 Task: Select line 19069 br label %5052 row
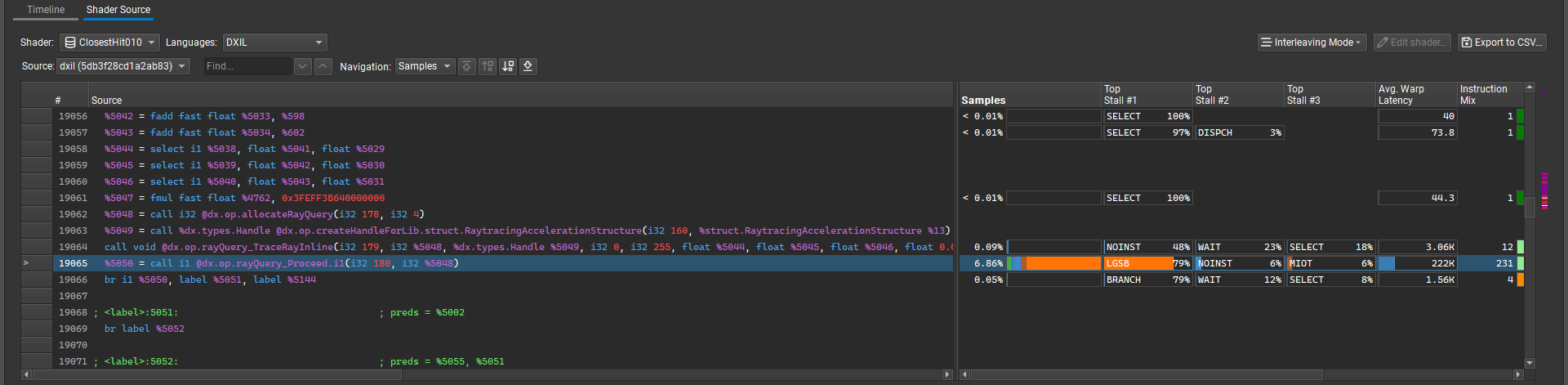click(503, 329)
